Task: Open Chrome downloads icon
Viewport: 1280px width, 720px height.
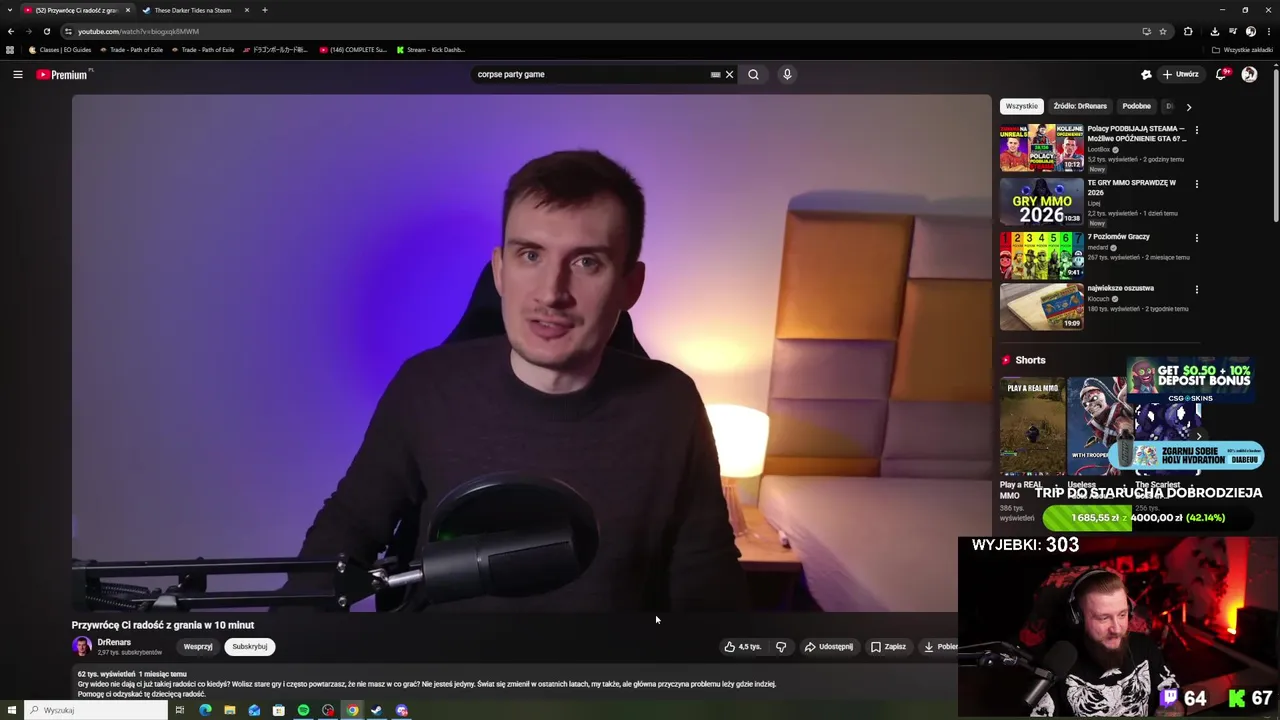Action: [1214, 31]
